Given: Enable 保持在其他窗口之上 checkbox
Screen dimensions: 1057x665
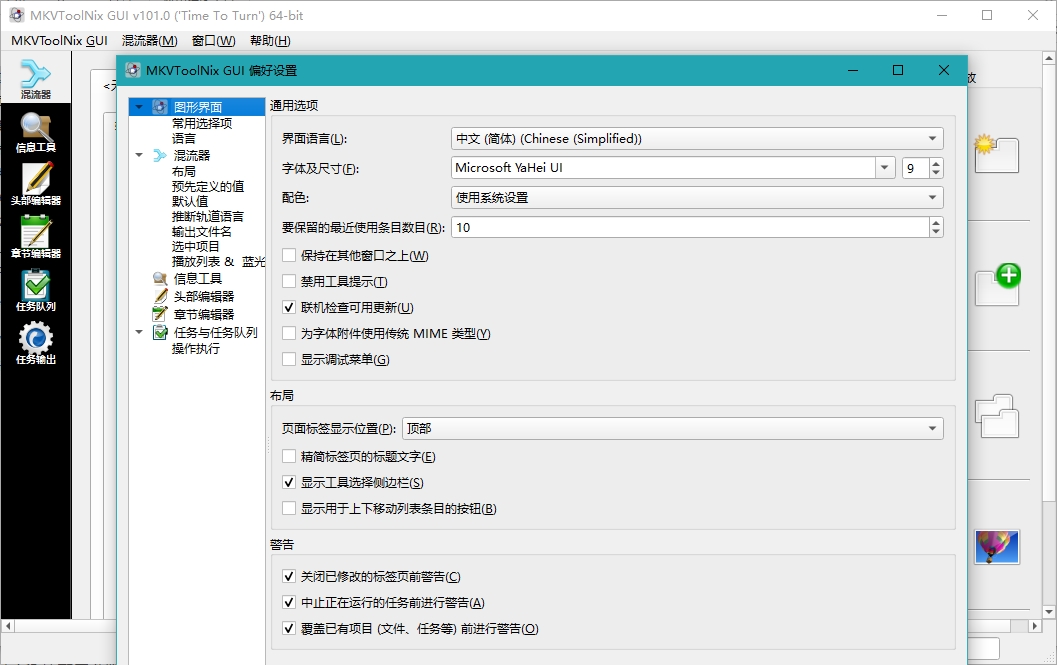Looking at the screenshot, I should pos(289,256).
